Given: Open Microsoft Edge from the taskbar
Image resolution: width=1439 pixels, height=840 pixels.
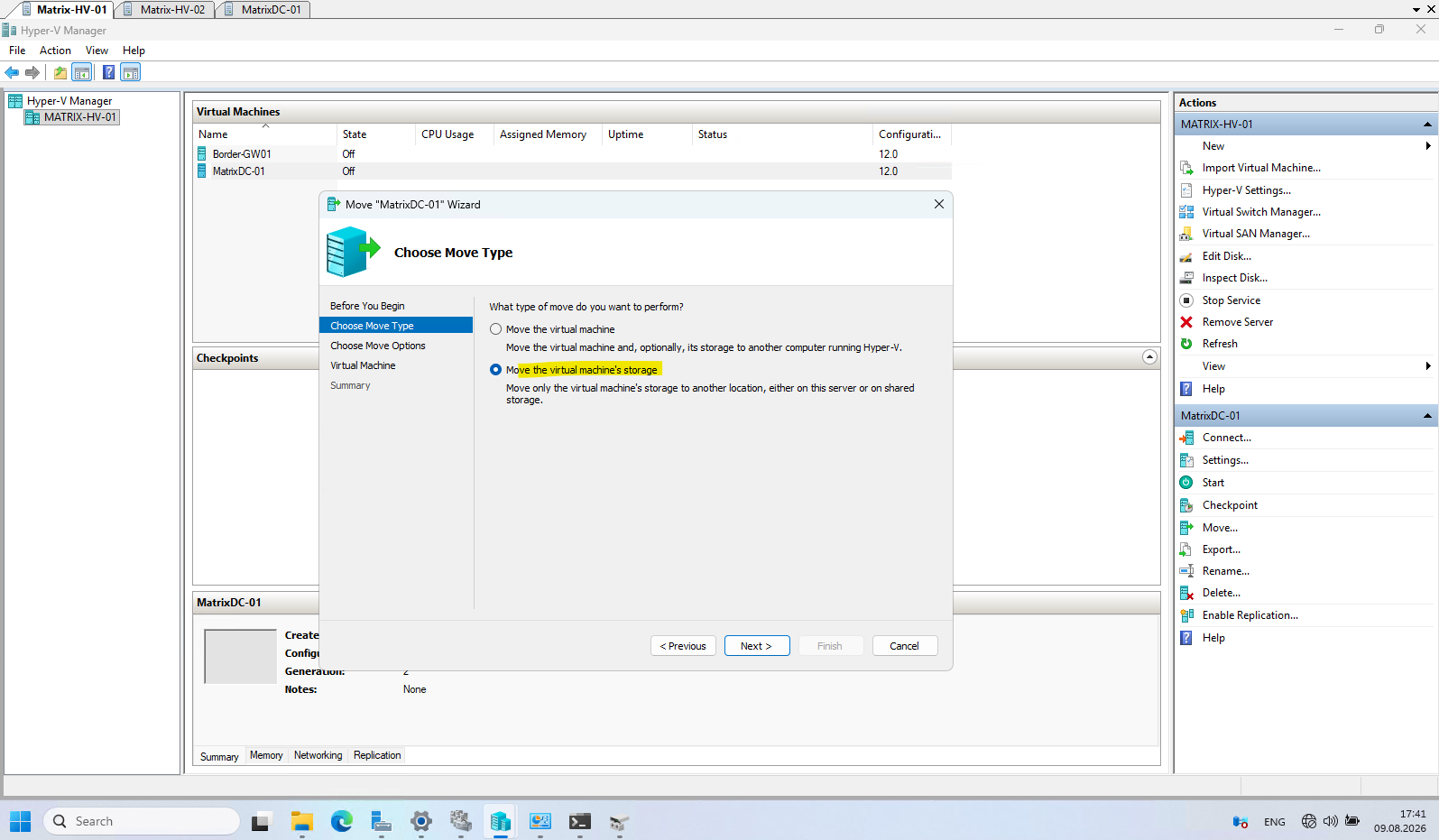Looking at the screenshot, I should (x=342, y=821).
